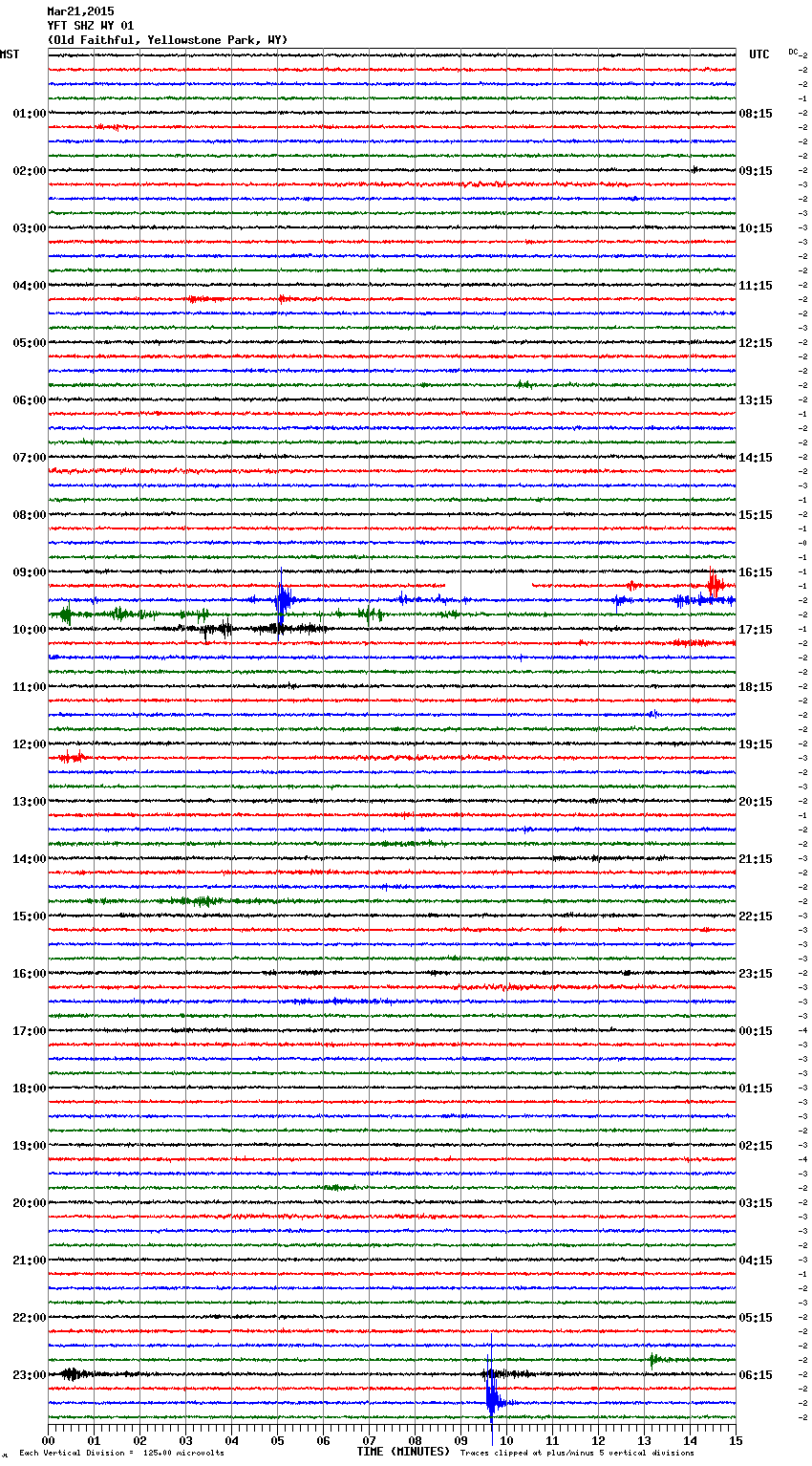Click the Traces clipped at plus/minus 5 divisions note
Screen dimensions: 812x1466
(x=577, y=1453)
